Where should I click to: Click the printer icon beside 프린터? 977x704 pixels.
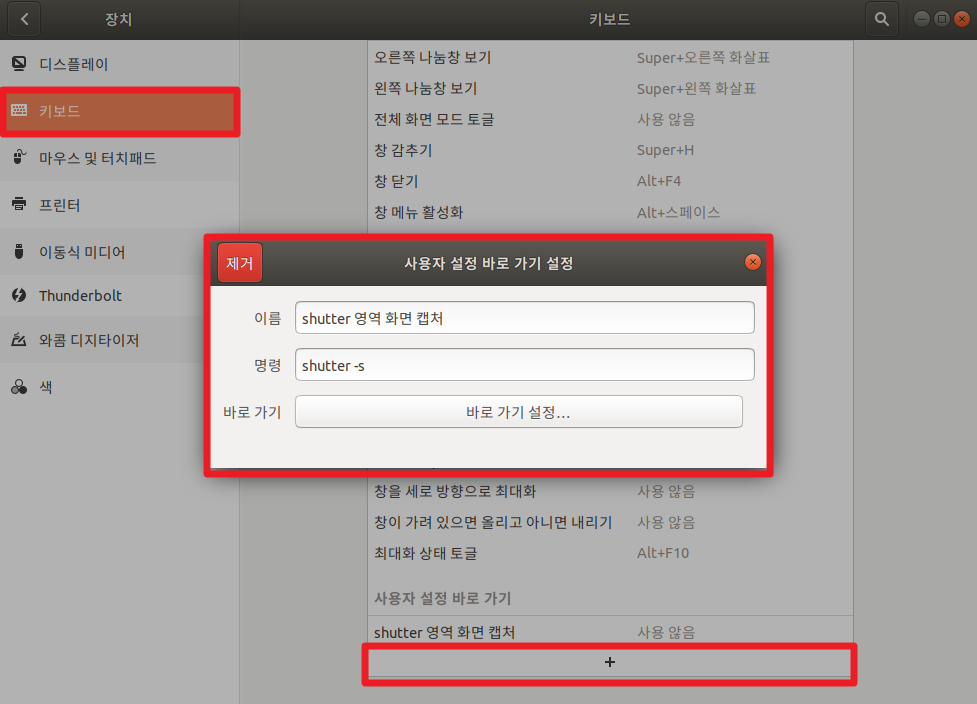point(19,204)
